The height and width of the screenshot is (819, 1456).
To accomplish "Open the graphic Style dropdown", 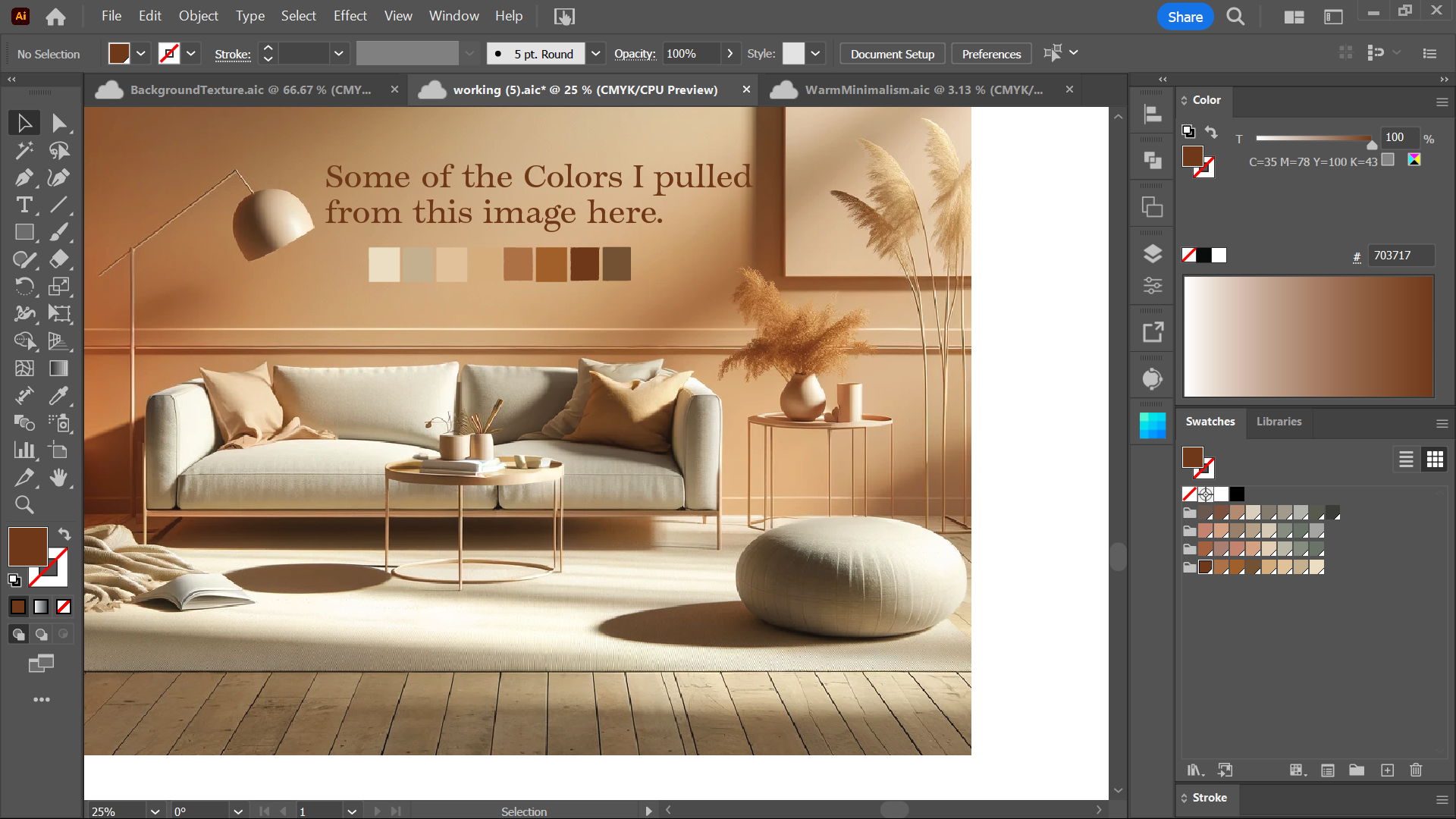I will (x=815, y=54).
